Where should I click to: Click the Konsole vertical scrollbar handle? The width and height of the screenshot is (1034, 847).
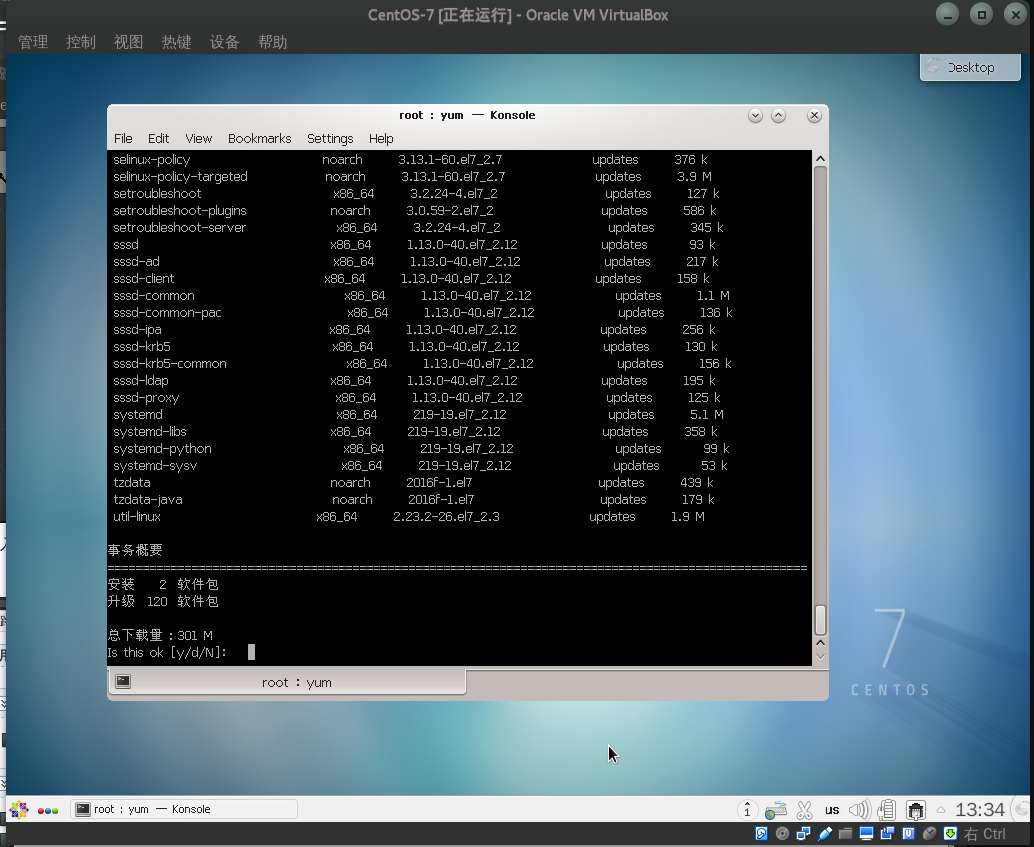(x=820, y=620)
